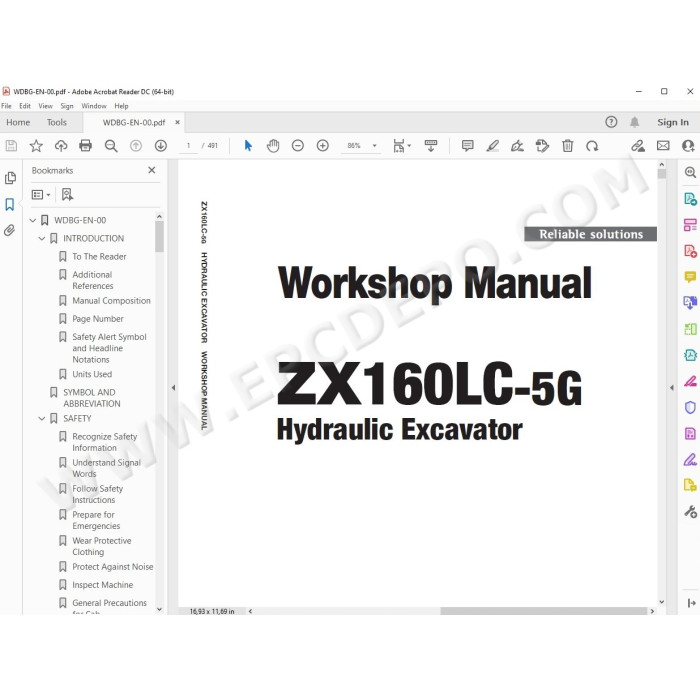The height and width of the screenshot is (700, 700).
Task: Send file by email envelope icon
Action: tap(663, 146)
